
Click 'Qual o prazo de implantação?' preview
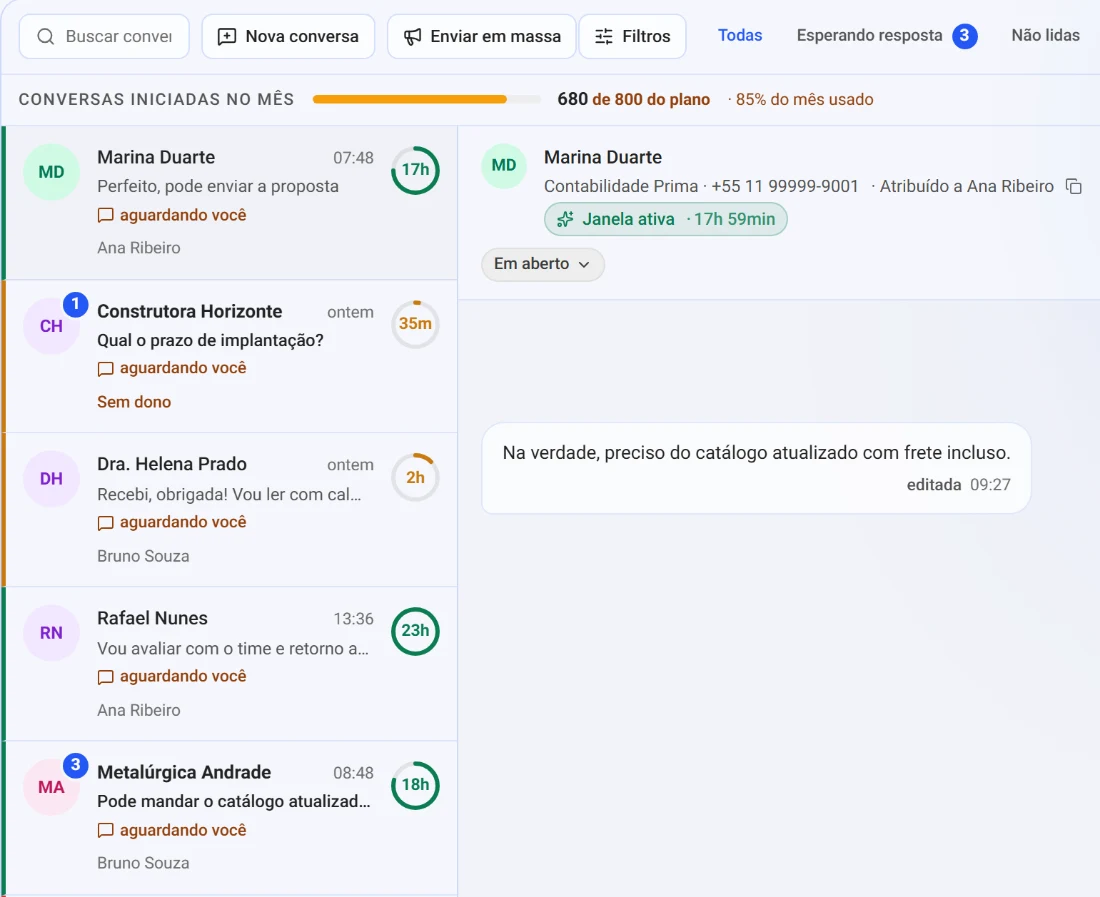(210, 340)
